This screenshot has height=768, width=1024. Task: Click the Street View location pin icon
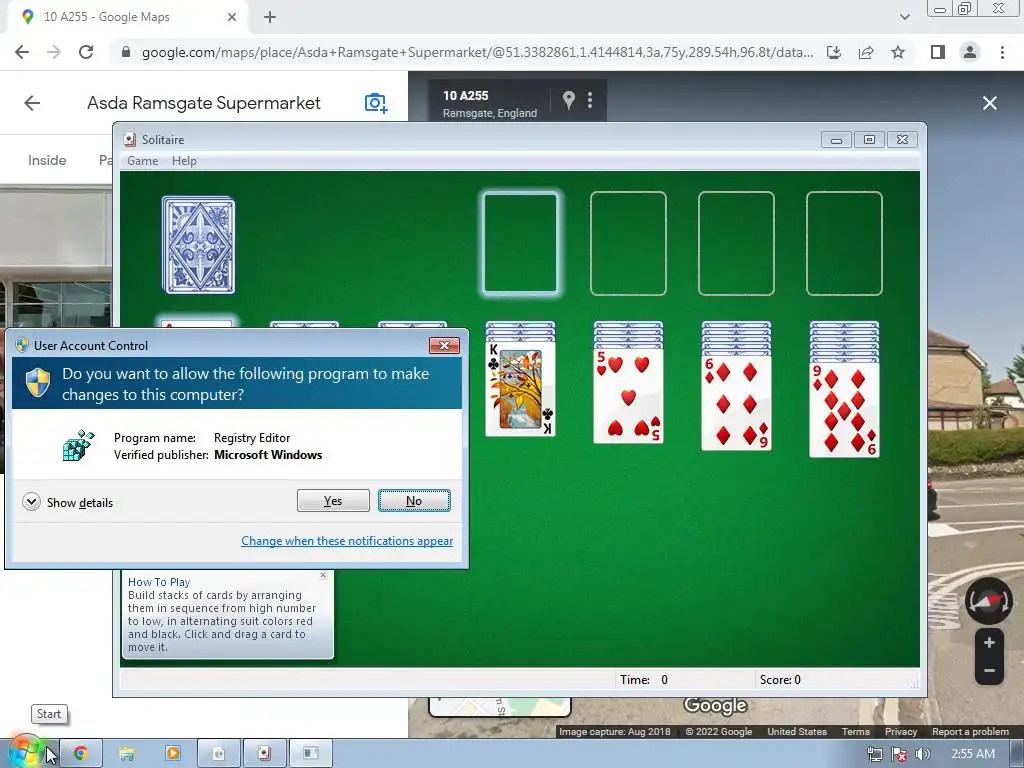point(569,100)
